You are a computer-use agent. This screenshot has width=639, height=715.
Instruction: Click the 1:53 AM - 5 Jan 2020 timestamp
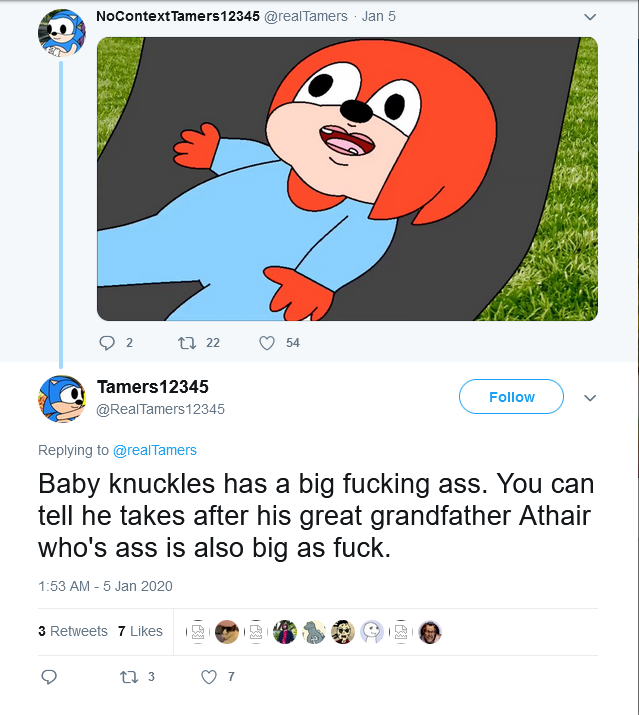click(105, 586)
